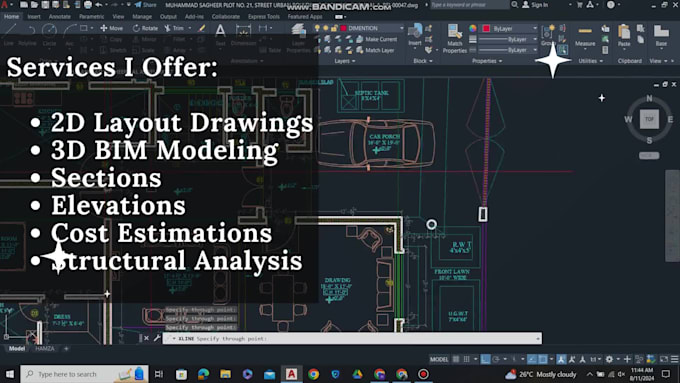Open the Layer Properties manager icon
Viewport: 680px width, 383px height.
click(x=298, y=30)
